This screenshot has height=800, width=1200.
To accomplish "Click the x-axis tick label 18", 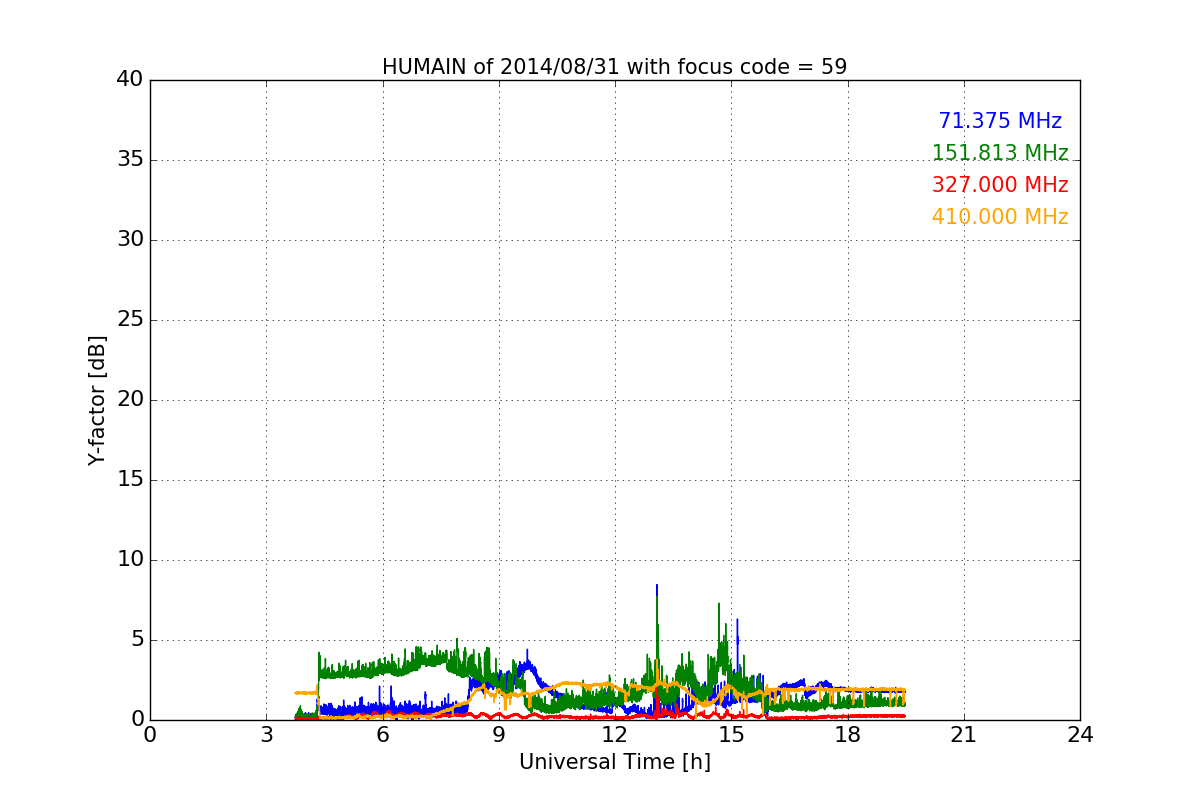I will [847, 735].
